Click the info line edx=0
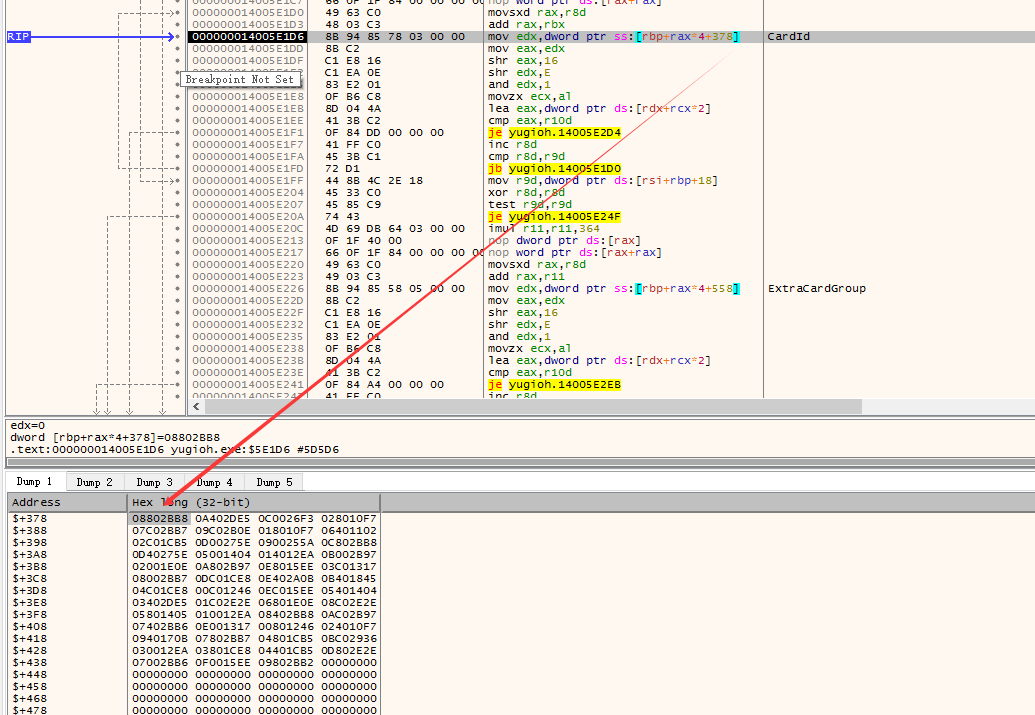This screenshot has height=715, width=1035. tap(28, 426)
